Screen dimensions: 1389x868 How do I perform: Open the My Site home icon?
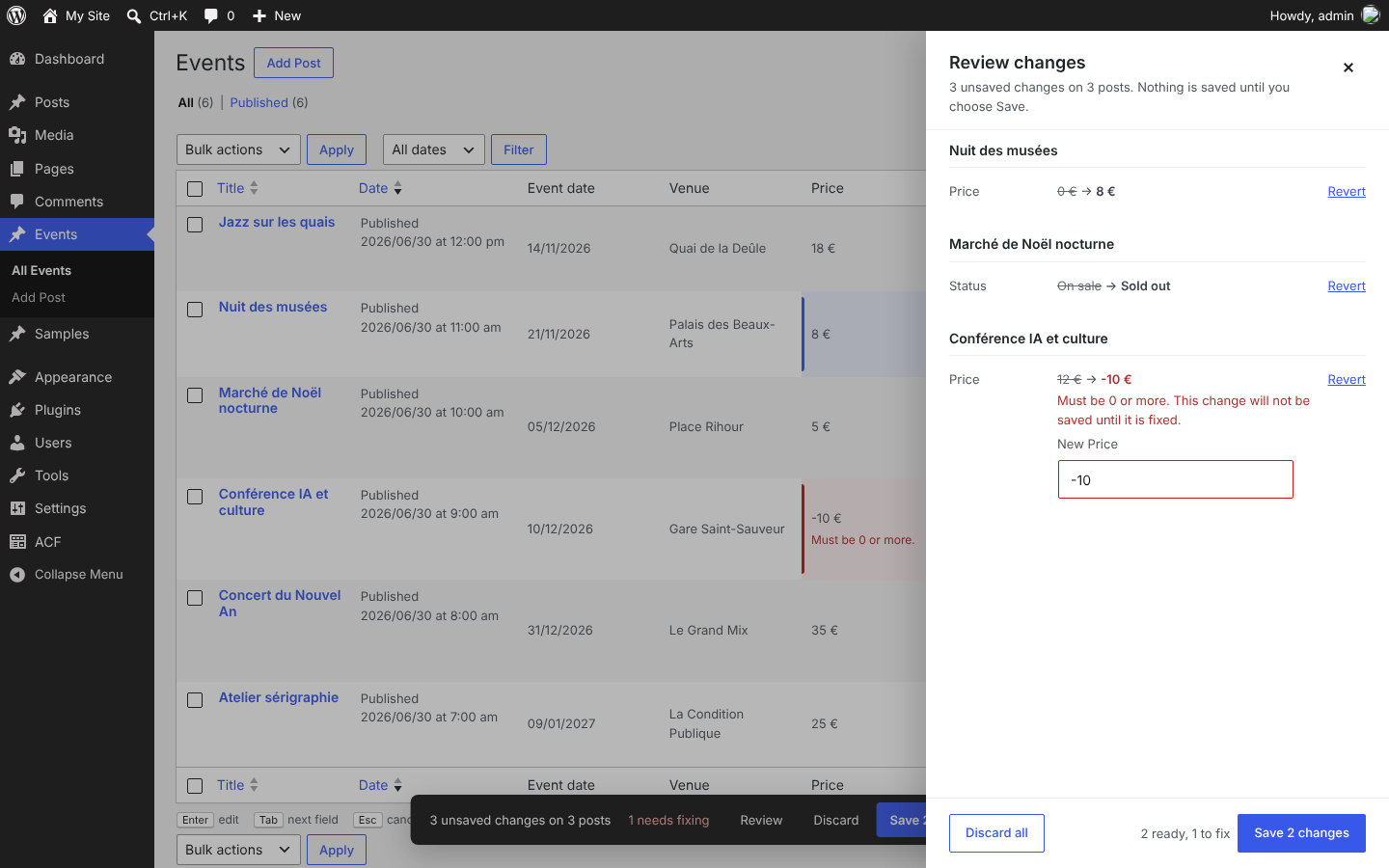click(x=50, y=15)
